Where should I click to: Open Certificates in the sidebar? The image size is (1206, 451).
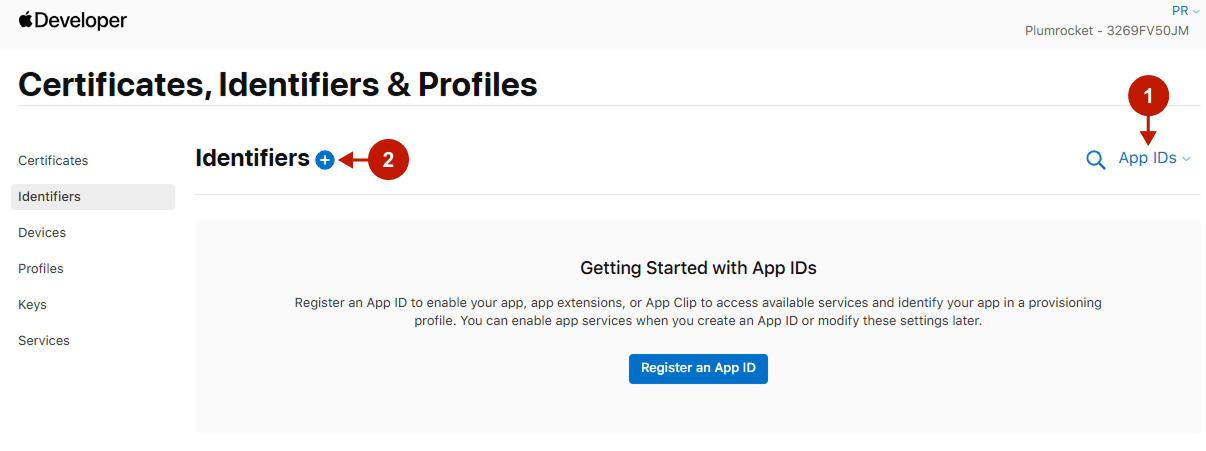click(53, 160)
